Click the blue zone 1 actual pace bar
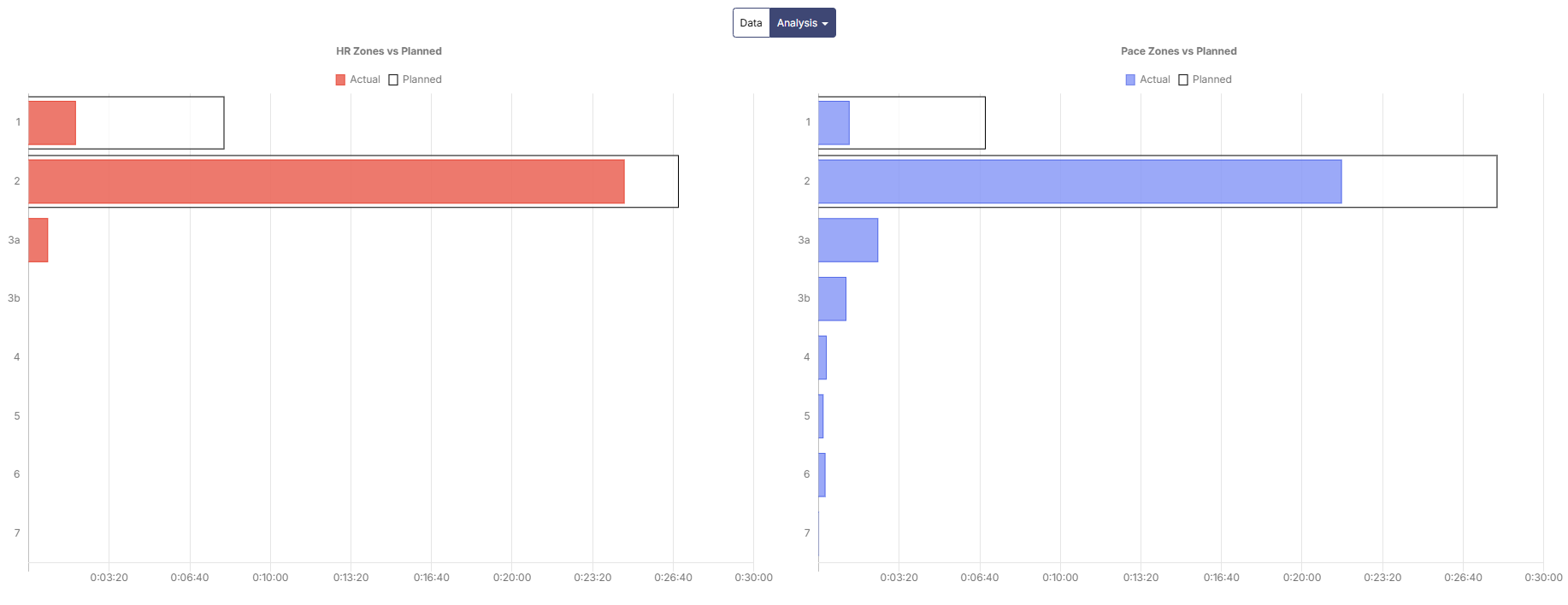The width and height of the screenshot is (1568, 605). pyautogui.click(x=834, y=123)
